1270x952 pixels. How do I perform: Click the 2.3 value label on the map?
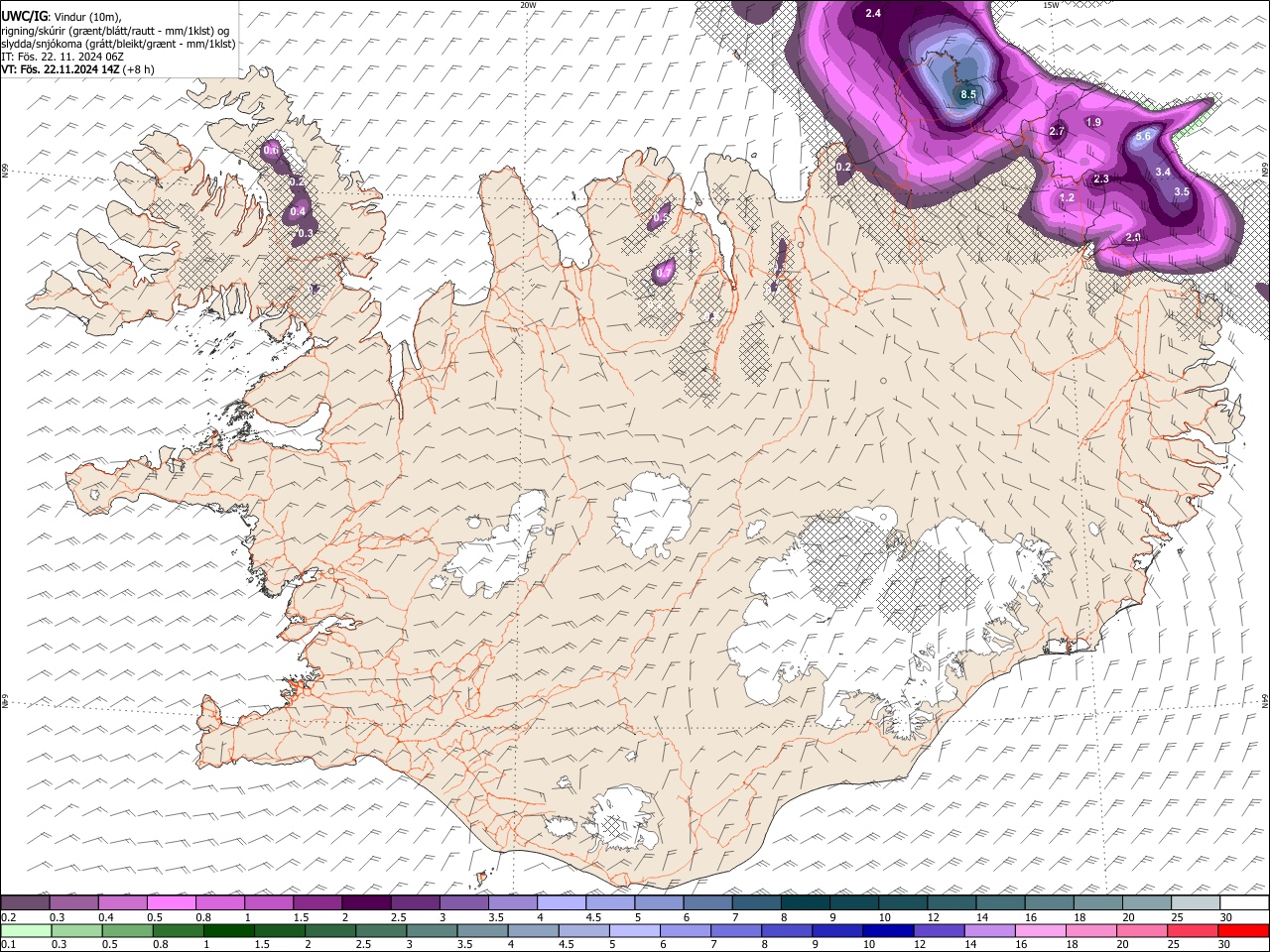pos(1101,178)
